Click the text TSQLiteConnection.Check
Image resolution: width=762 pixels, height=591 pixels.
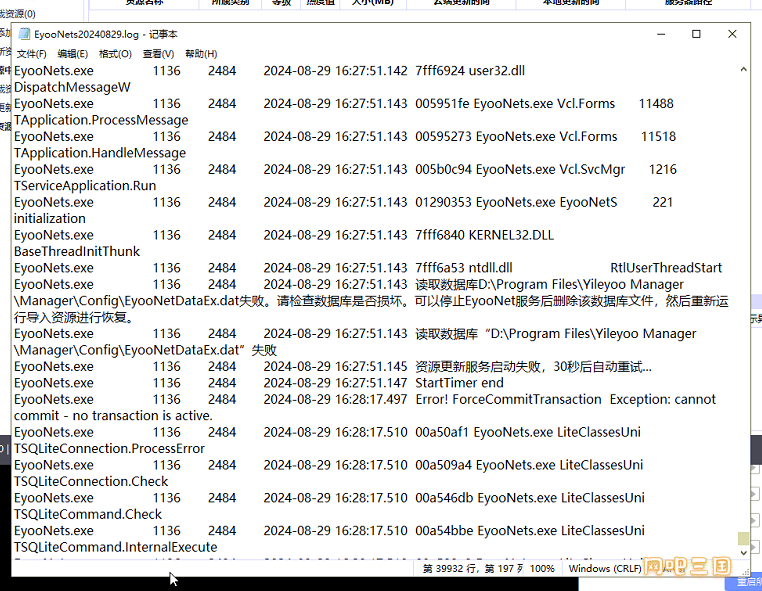click(x=91, y=482)
